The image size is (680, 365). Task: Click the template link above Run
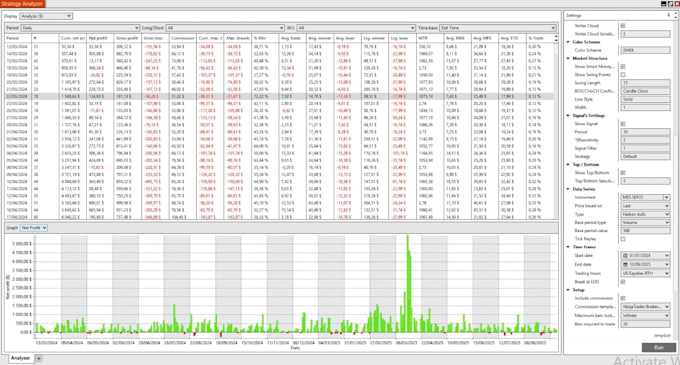coord(662,336)
